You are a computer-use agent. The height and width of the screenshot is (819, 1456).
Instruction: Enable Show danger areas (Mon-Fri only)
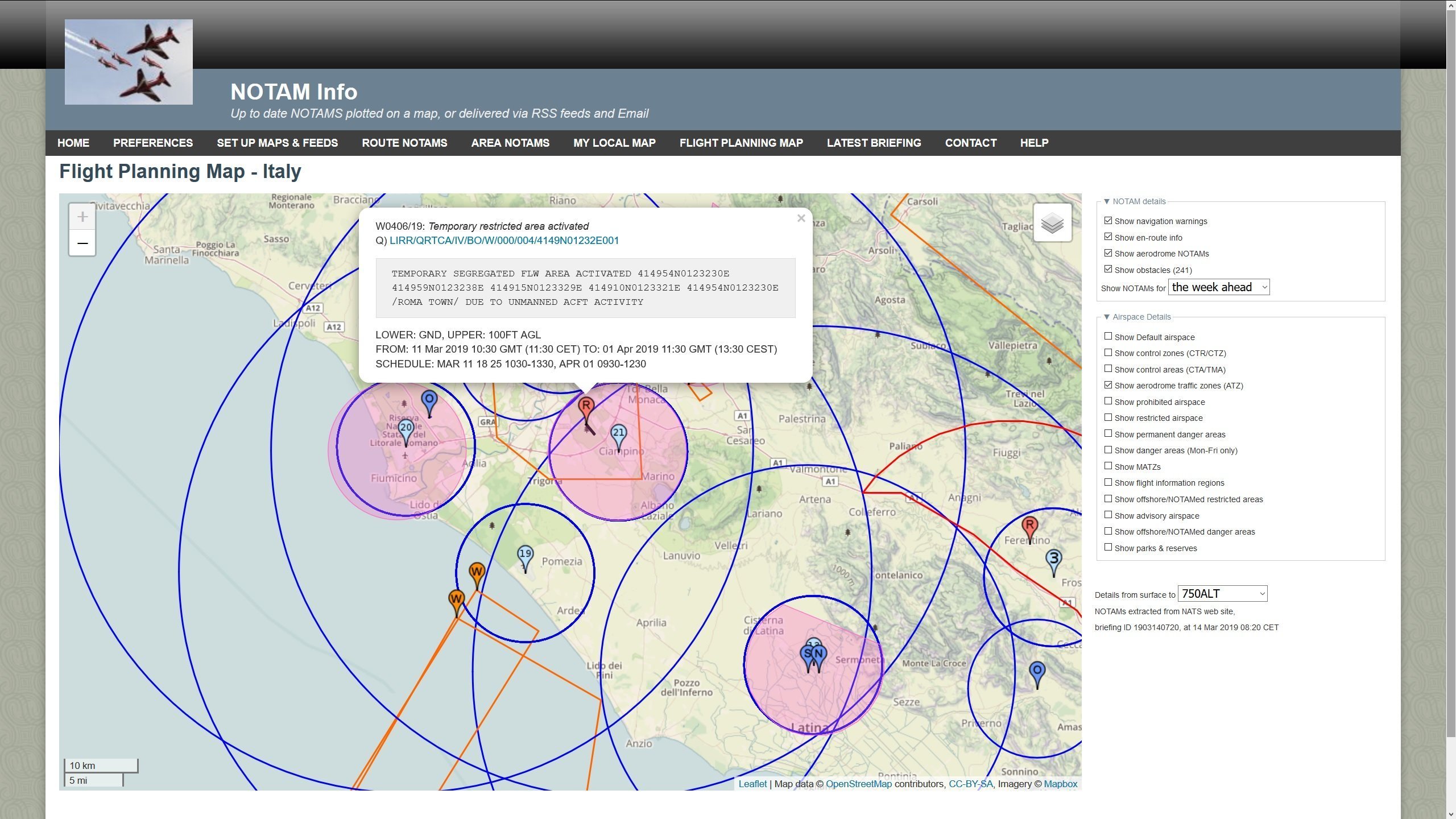click(x=1108, y=450)
